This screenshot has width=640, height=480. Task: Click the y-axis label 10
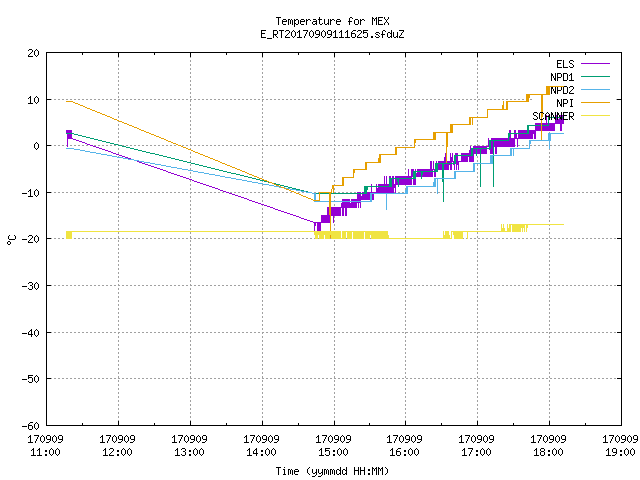[33, 100]
